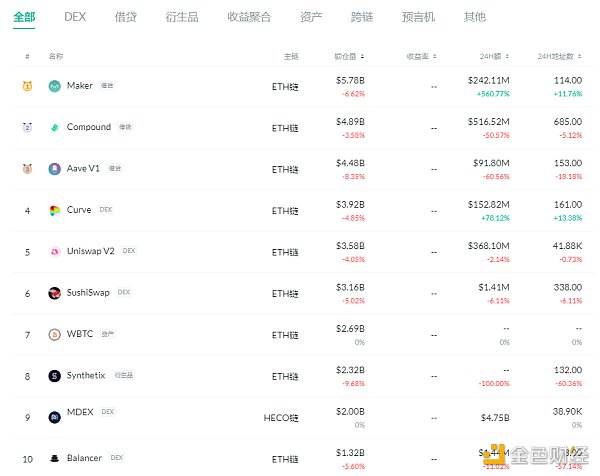600x476 pixels.
Task: Click the Uniswap V2 logo icon
Action: tap(55, 252)
